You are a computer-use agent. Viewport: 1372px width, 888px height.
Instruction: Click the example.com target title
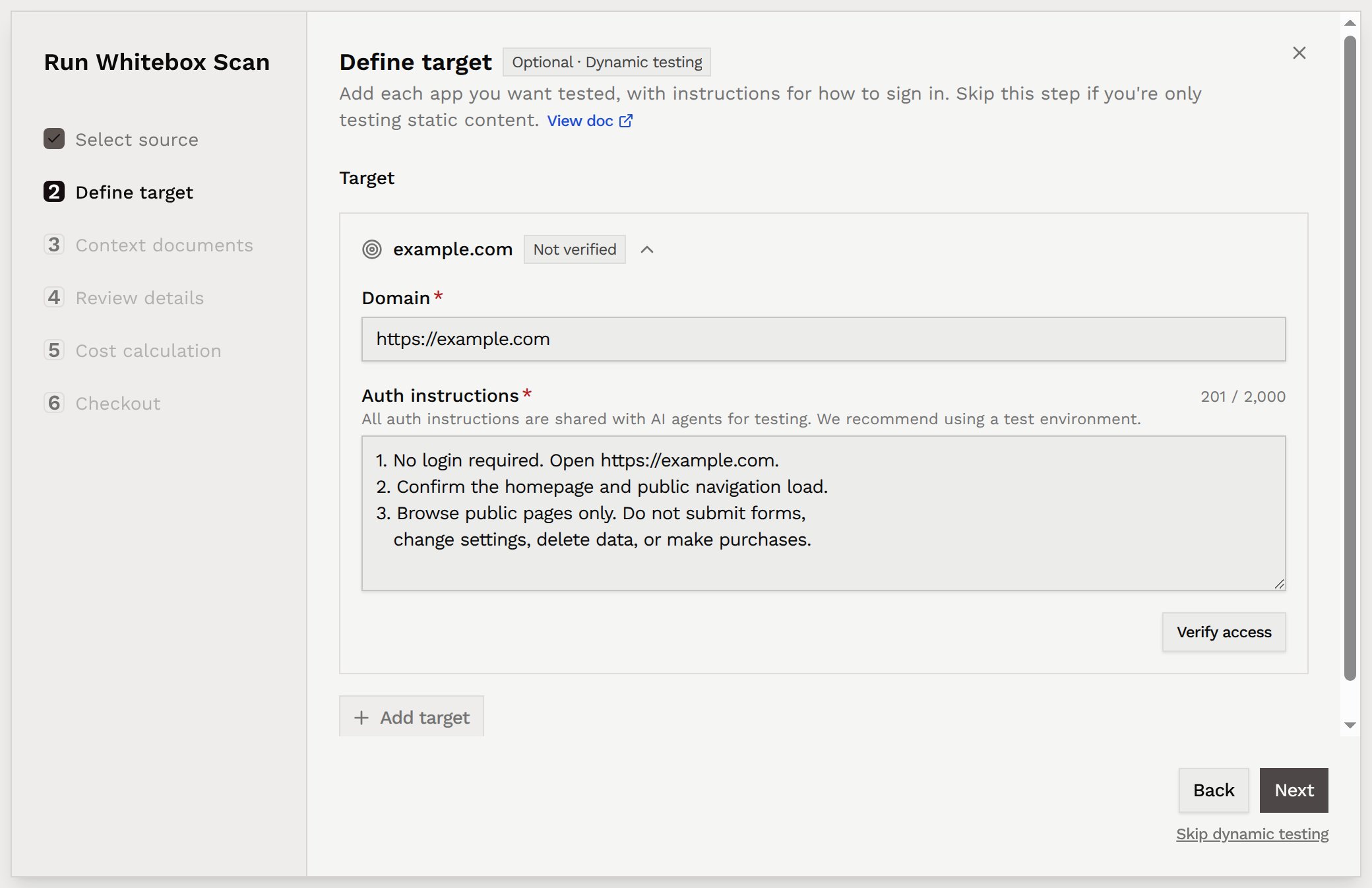452,249
